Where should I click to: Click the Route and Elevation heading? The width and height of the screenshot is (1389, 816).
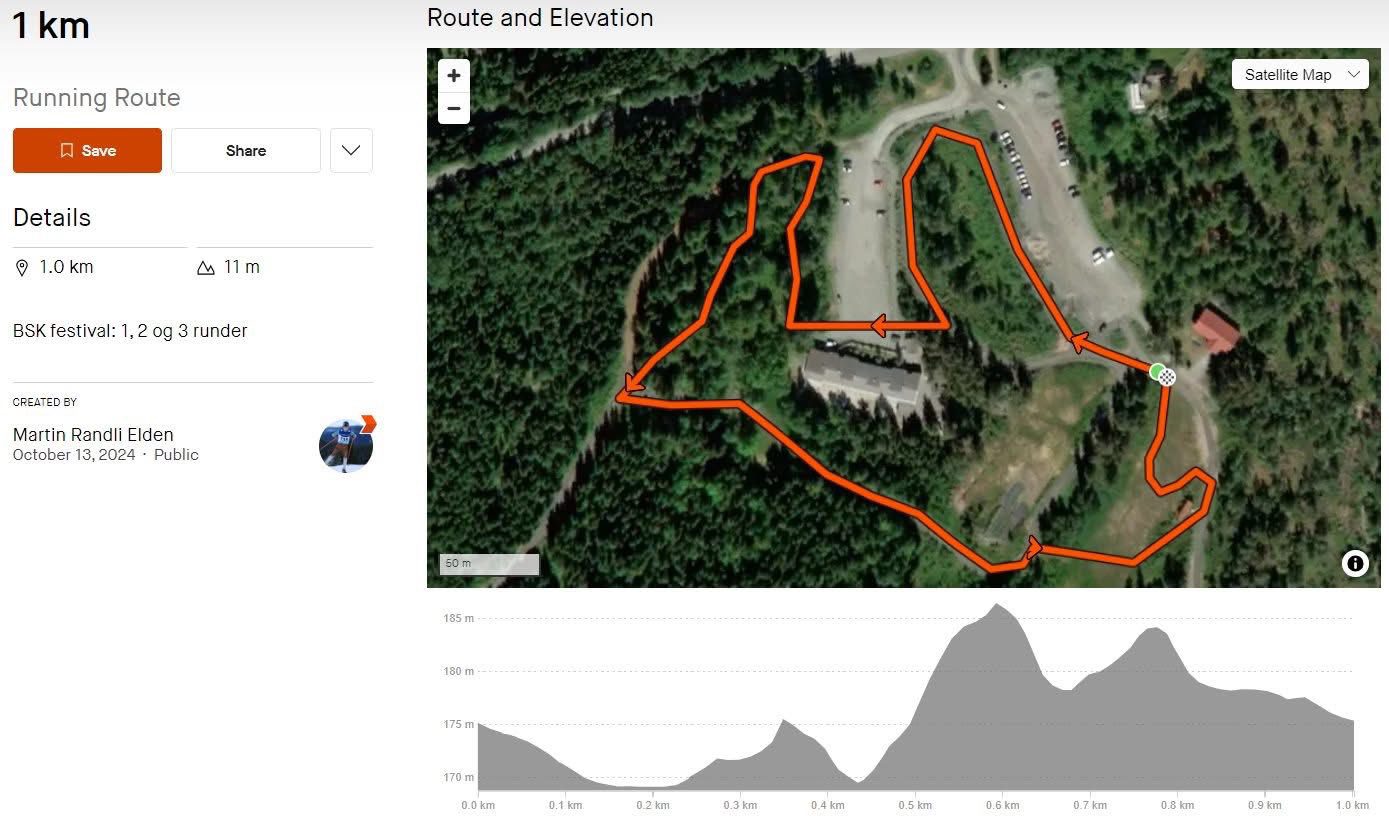point(540,18)
